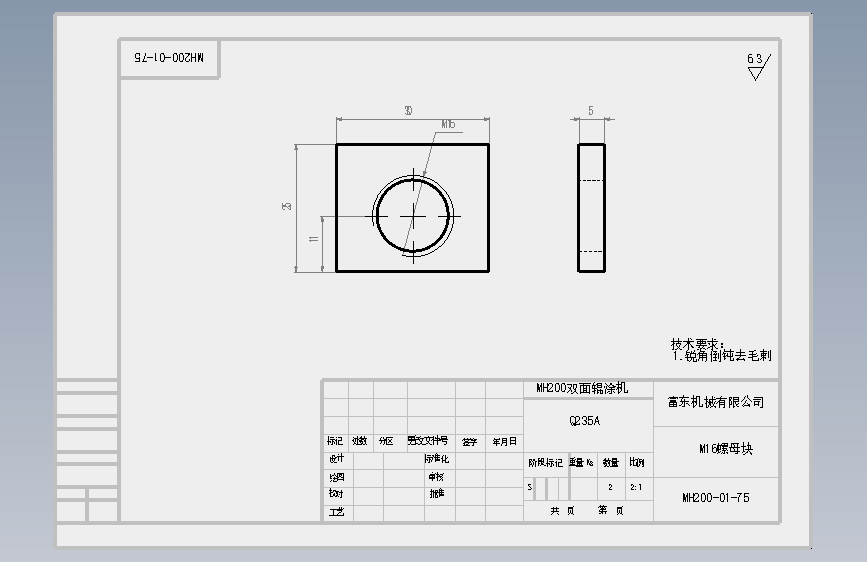Click the 审核 label

tap(436, 476)
